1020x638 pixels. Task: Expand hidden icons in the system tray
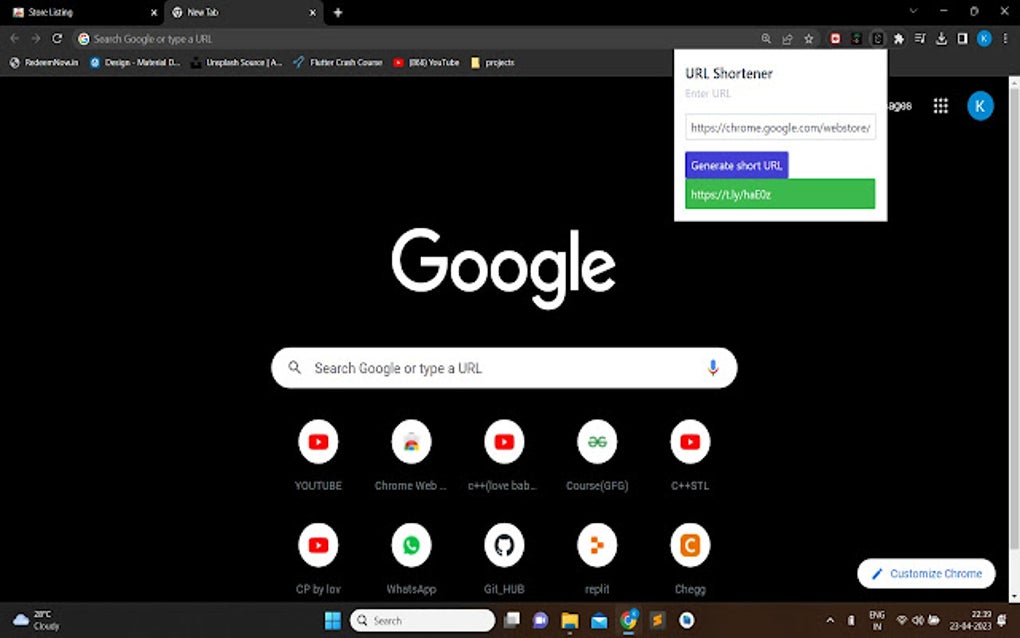point(830,620)
